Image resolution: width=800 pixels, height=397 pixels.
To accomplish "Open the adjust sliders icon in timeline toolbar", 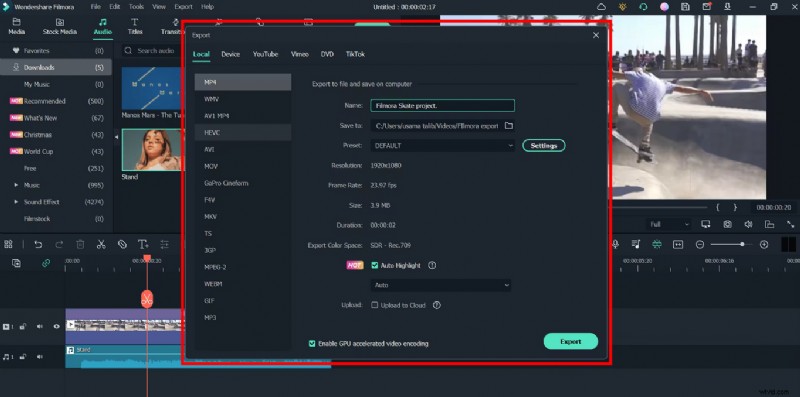I will pos(164,244).
